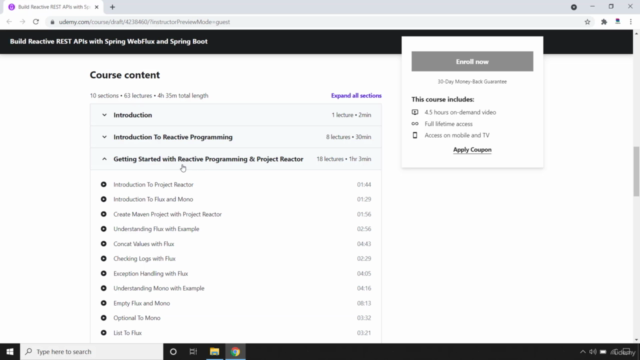
Task: Show hidden system tray icons
Action: coord(582,352)
